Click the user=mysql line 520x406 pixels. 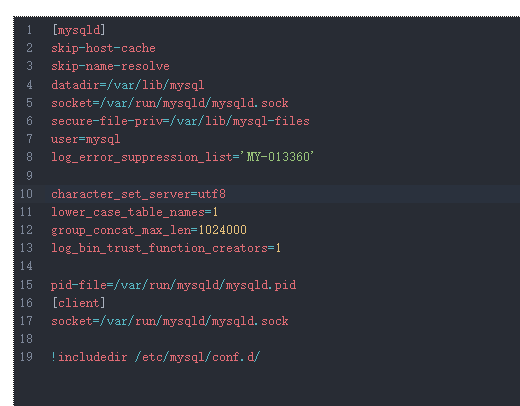point(86,139)
